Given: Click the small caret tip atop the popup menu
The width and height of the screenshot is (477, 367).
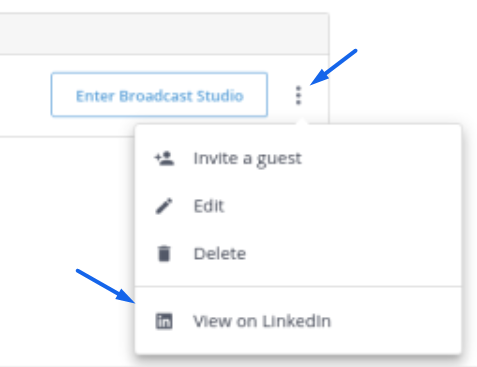Looking at the screenshot, I should pos(302,121).
